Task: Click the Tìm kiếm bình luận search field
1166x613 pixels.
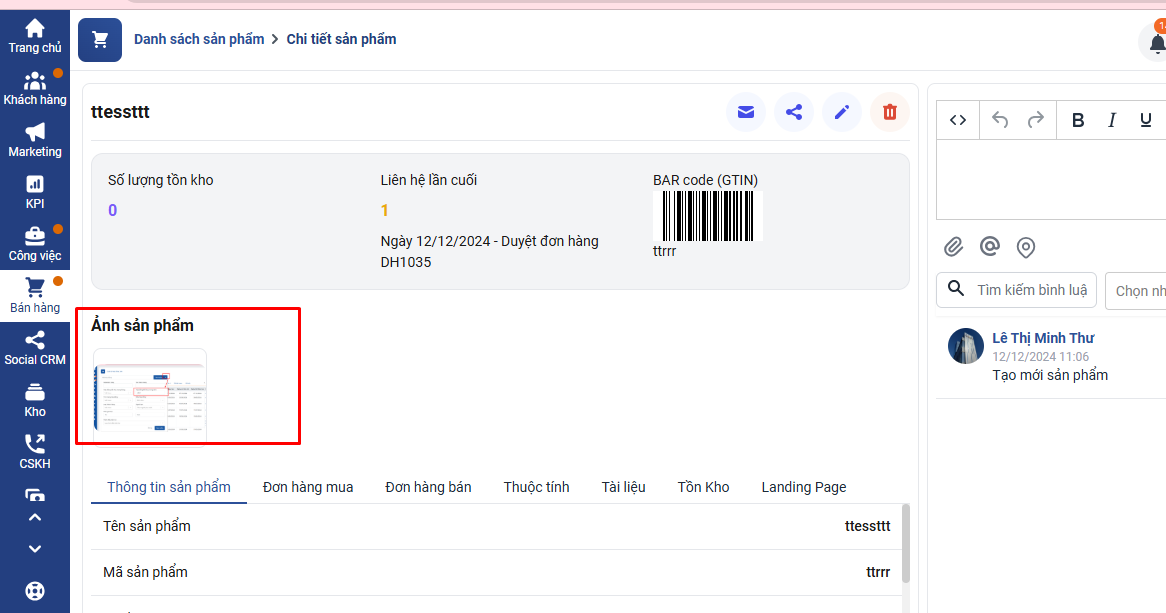Action: click(1030, 290)
